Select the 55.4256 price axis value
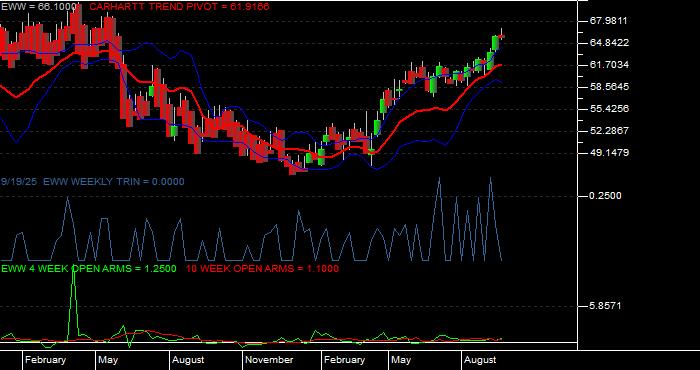This screenshot has width=700, height=370. [608, 109]
